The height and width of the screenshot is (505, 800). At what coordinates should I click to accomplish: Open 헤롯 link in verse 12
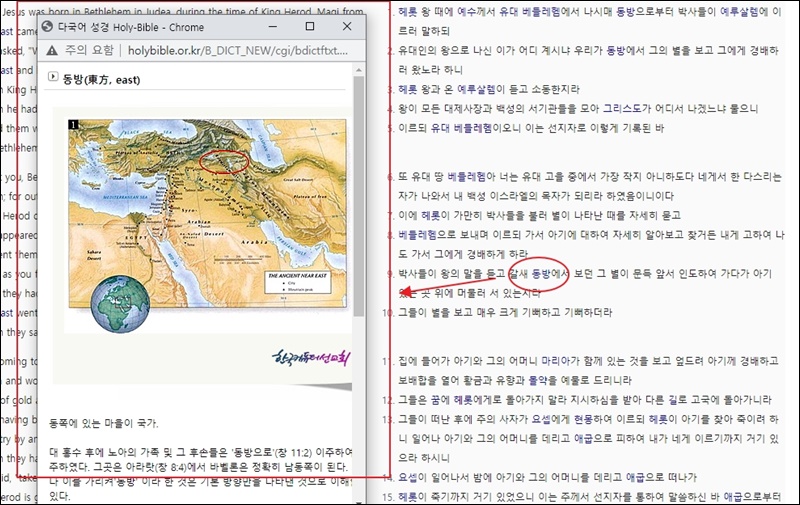[463, 400]
